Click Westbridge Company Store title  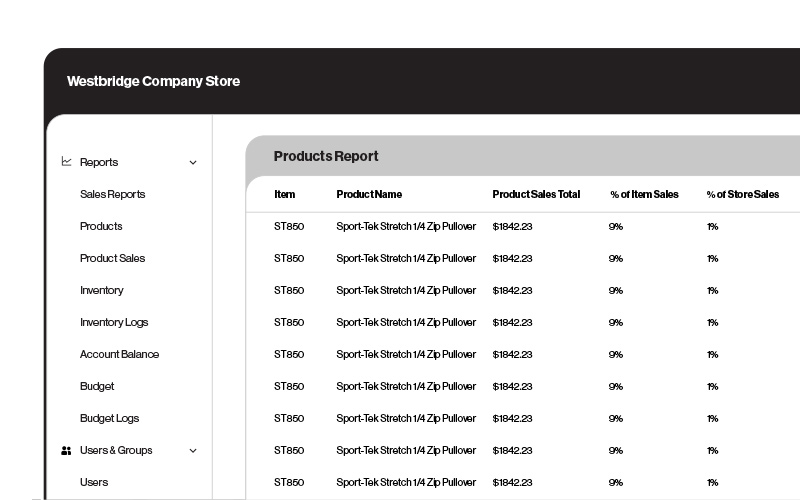[153, 81]
